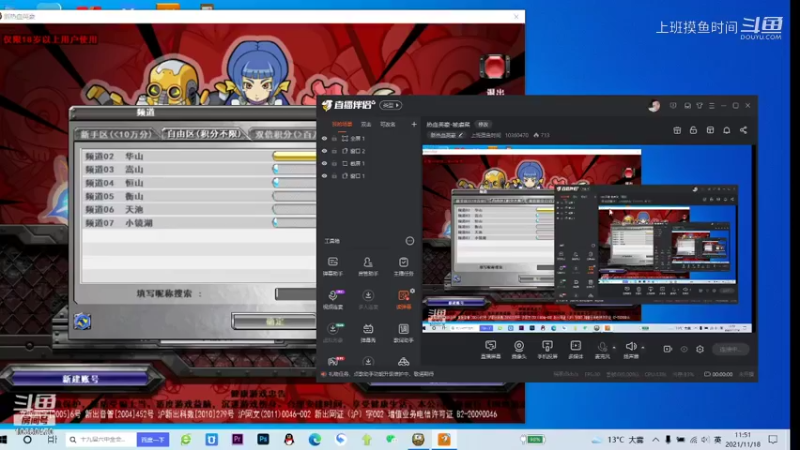This screenshot has width=800, height=450.
Task: Hide the 全屏 1 source via eye icon
Action: tap(324, 138)
